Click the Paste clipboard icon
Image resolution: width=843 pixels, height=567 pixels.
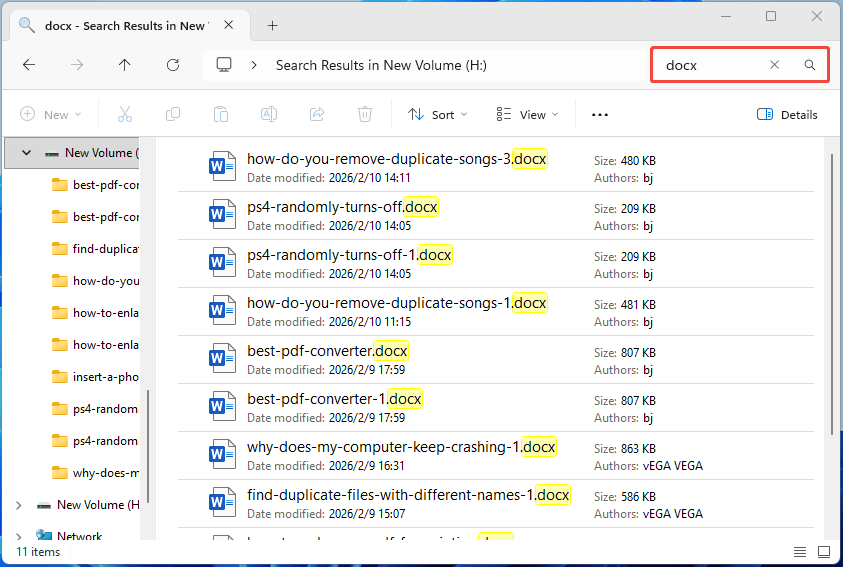(x=221, y=114)
